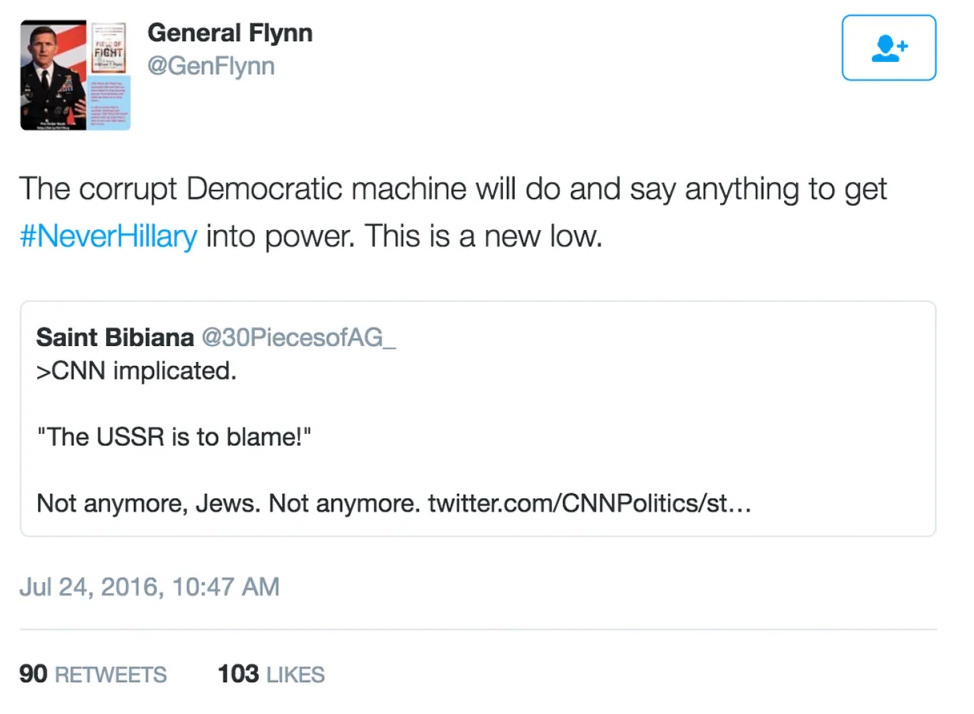This screenshot has height=714, width=974.
Task: Click the General Flynn display name
Action: [x=230, y=33]
